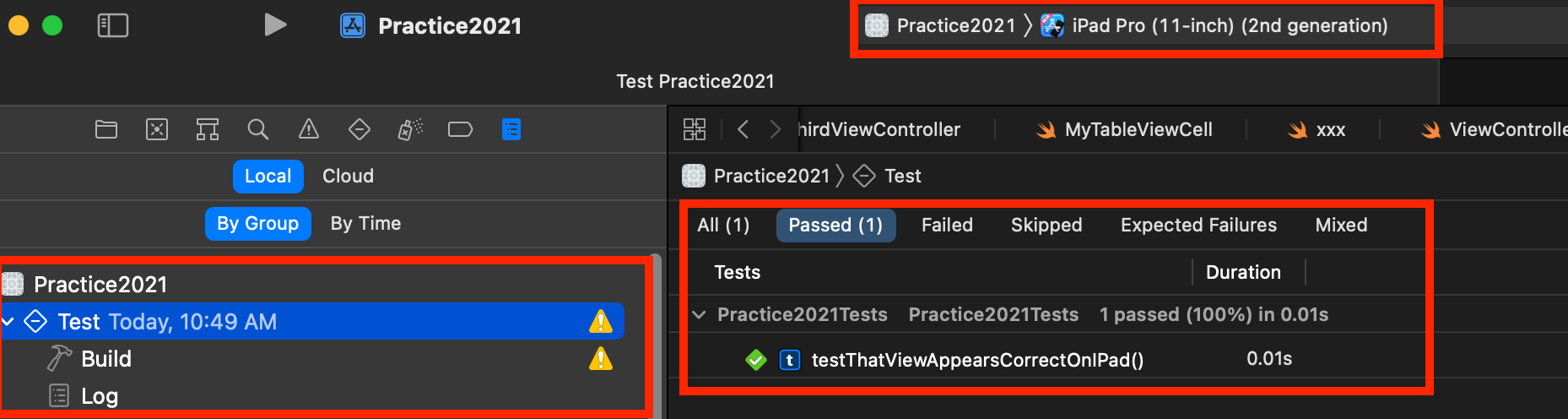Switch to the Failed filter tab
Screen dimensions: 1568x419
(947, 225)
